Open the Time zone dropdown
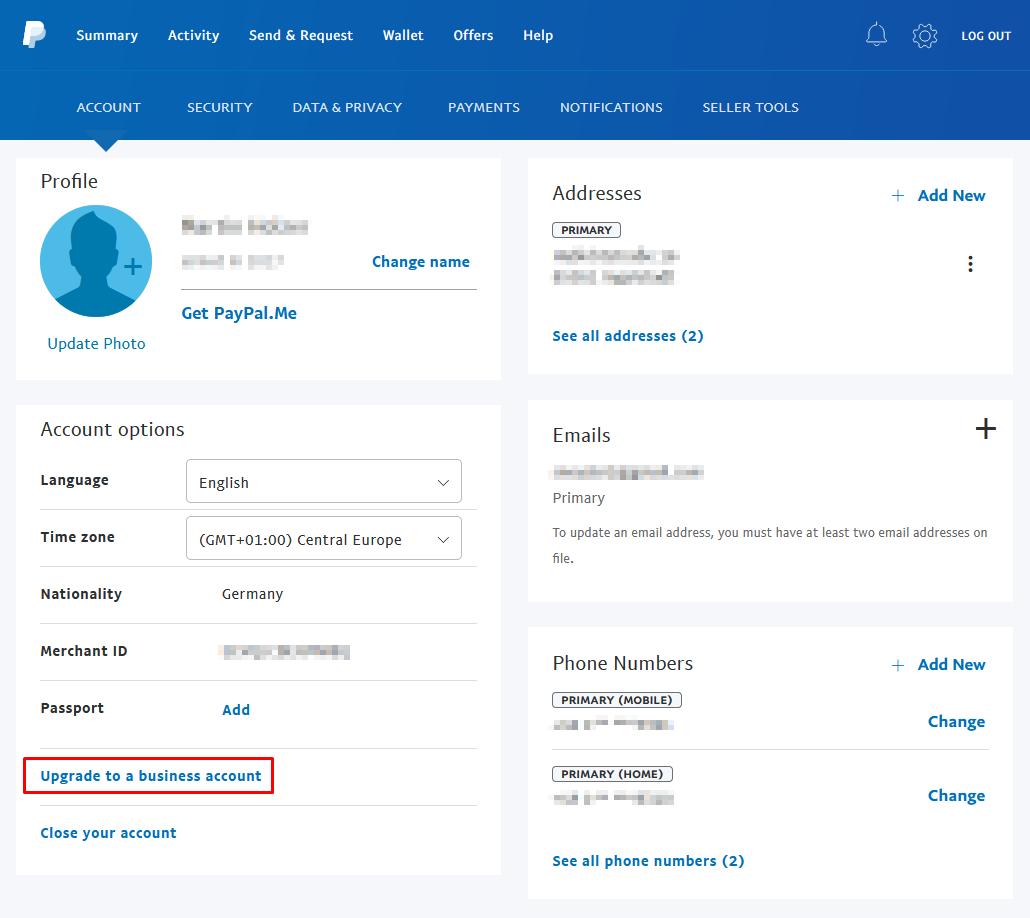Screen dimensions: 1030x918 pos(324,538)
